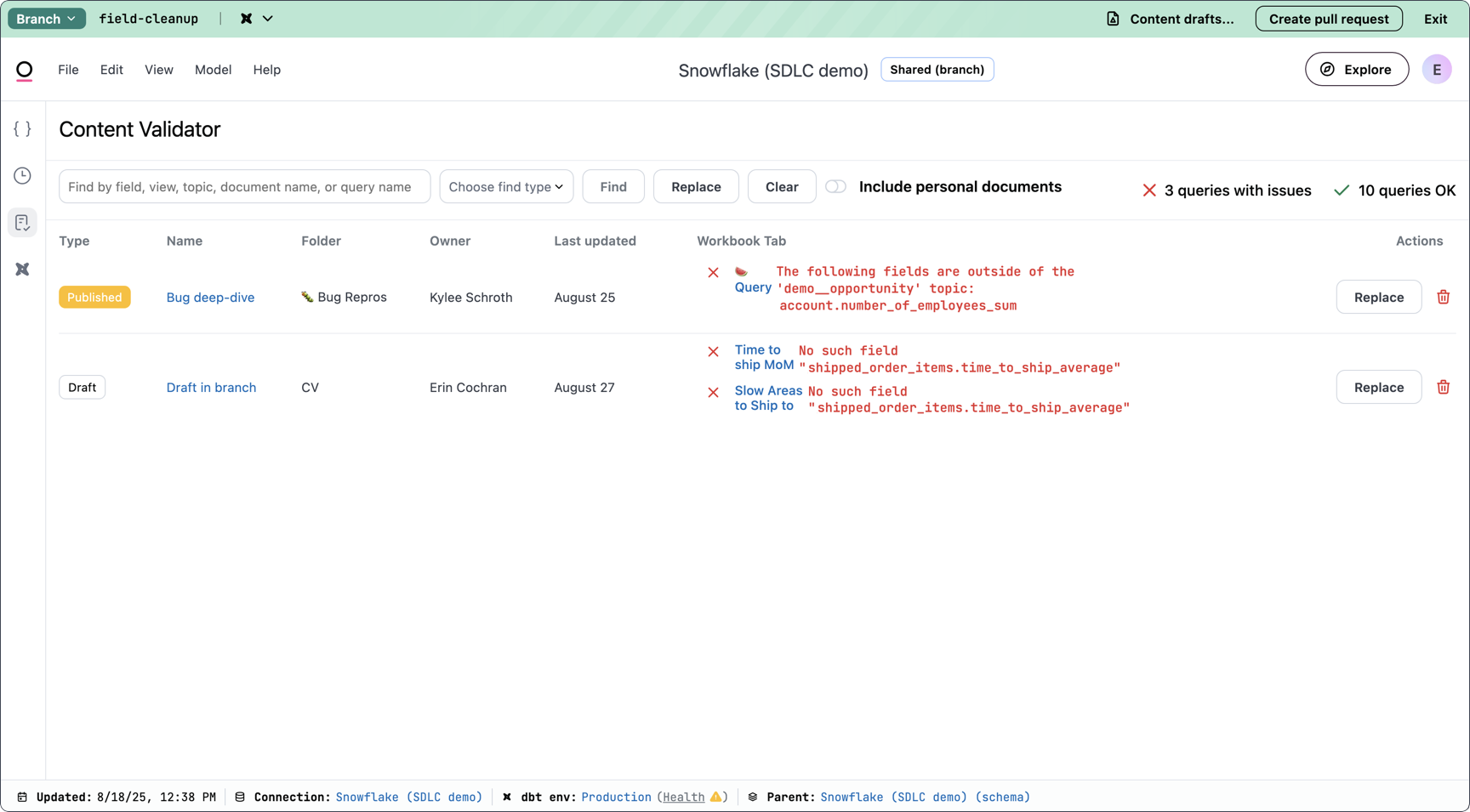1470x812 pixels.
Task: Open the View menu
Action: click(158, 70)
